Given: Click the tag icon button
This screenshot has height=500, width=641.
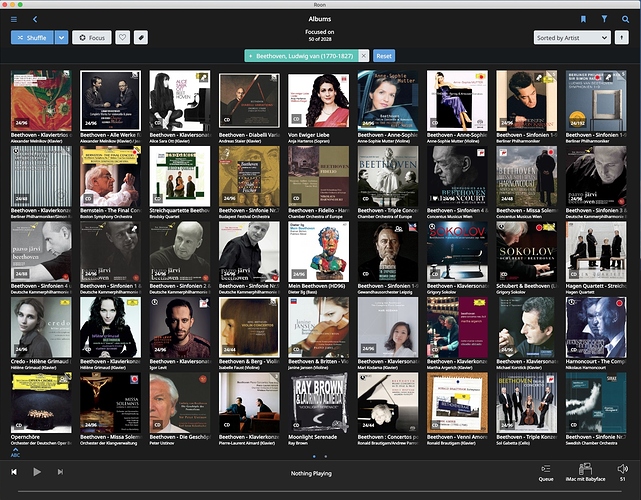Looking at the screenshot, I should (141, 38).
